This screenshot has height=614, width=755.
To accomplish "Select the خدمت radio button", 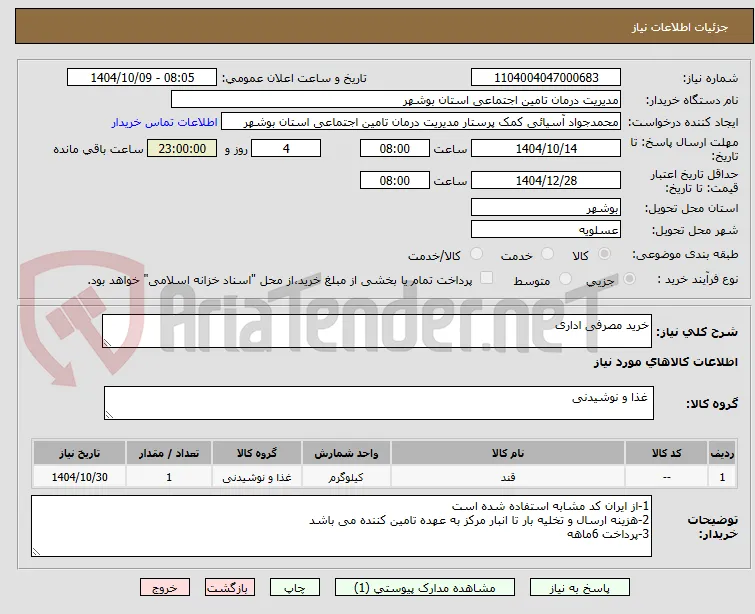I will tap(547, 254).
